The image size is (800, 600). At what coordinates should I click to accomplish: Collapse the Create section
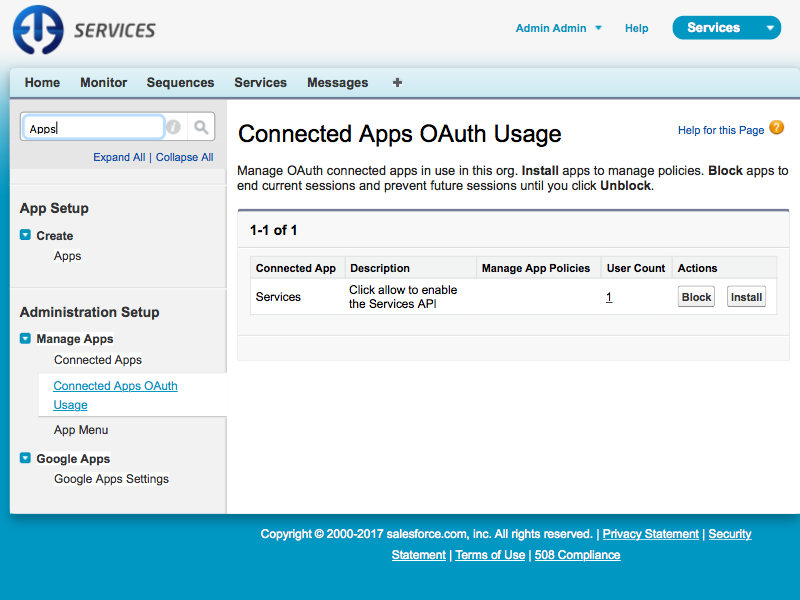pyautogui.click(x=25, y=235)
